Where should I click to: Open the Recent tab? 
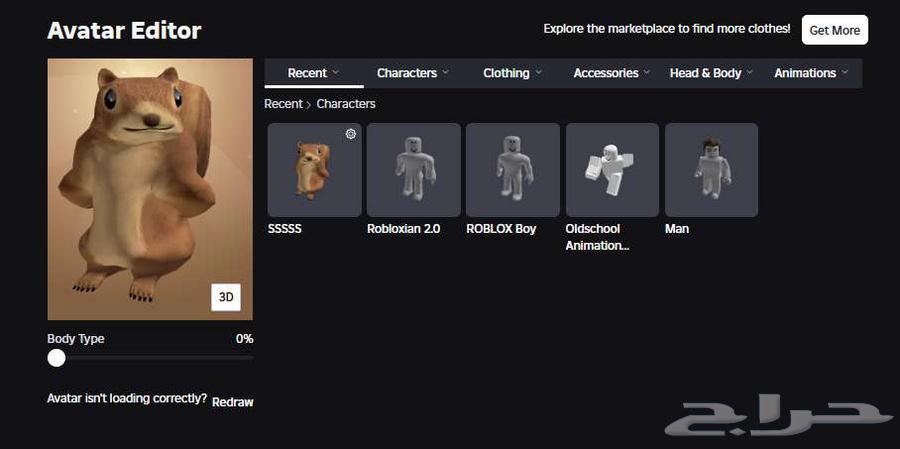click(x=314, y=73)
